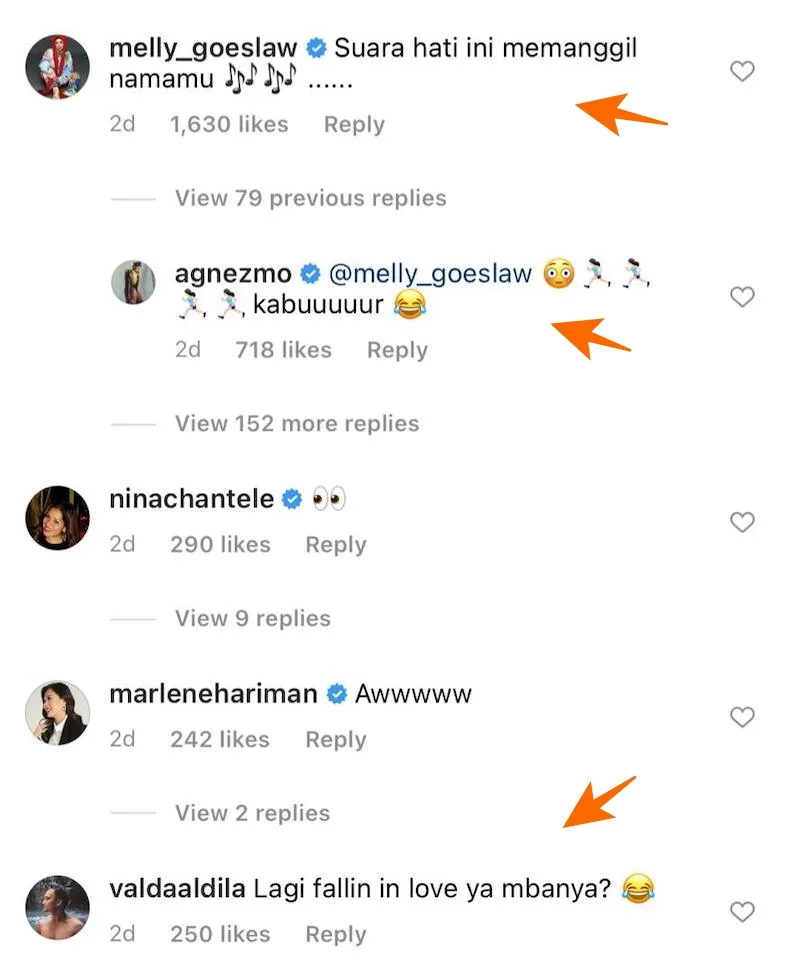This screenshot has width=800, height=972.
Task: Reply to melly_goeslaw's comment
Action: tap(354, 125)
